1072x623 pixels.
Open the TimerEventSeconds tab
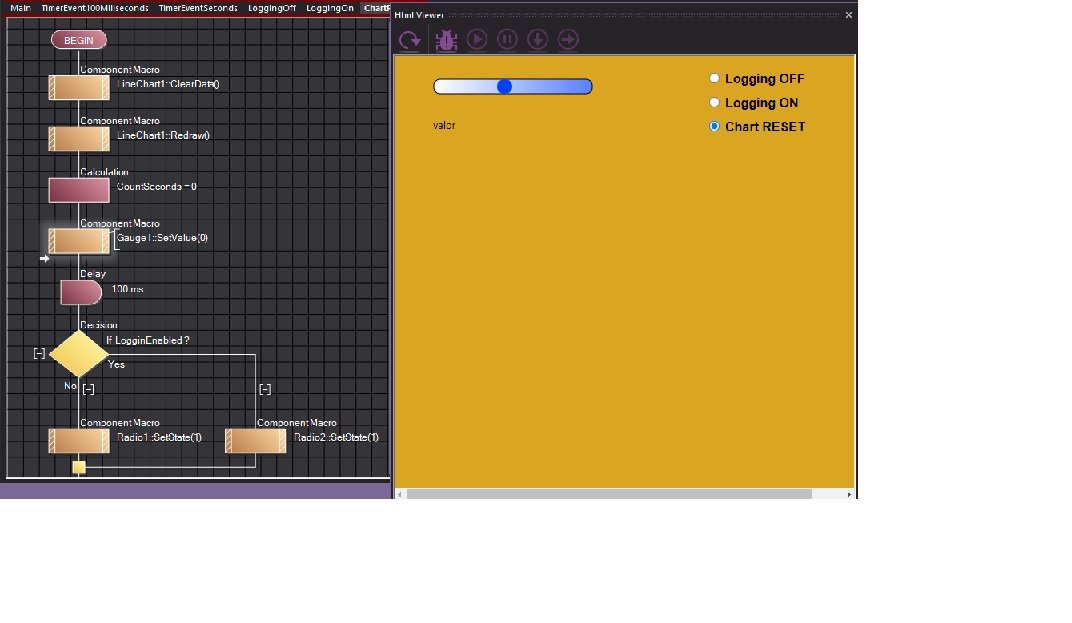pyautogui.click(x=198, y=8)
